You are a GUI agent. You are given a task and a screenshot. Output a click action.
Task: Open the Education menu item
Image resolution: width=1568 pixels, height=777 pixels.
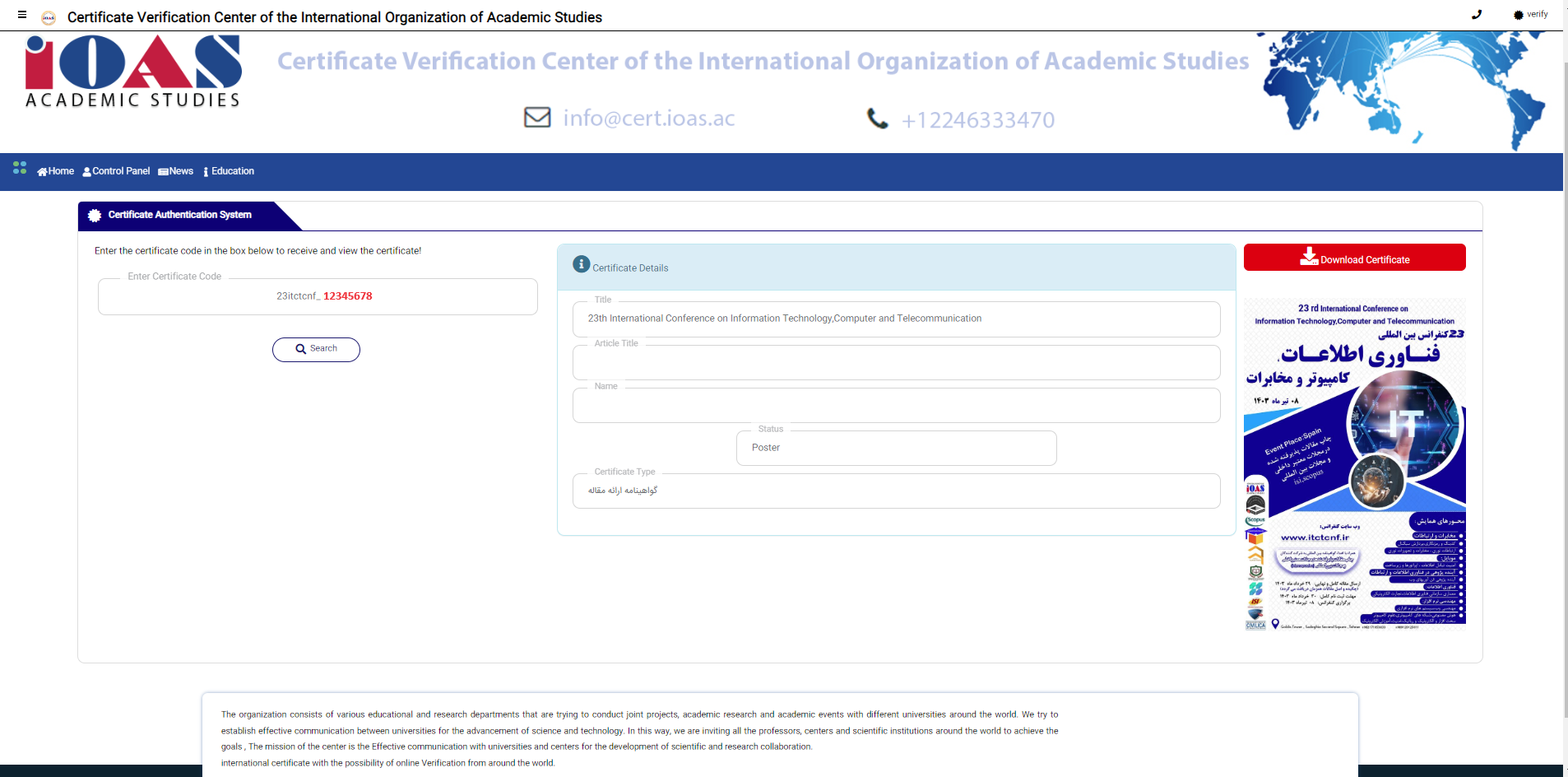[229, 171]
